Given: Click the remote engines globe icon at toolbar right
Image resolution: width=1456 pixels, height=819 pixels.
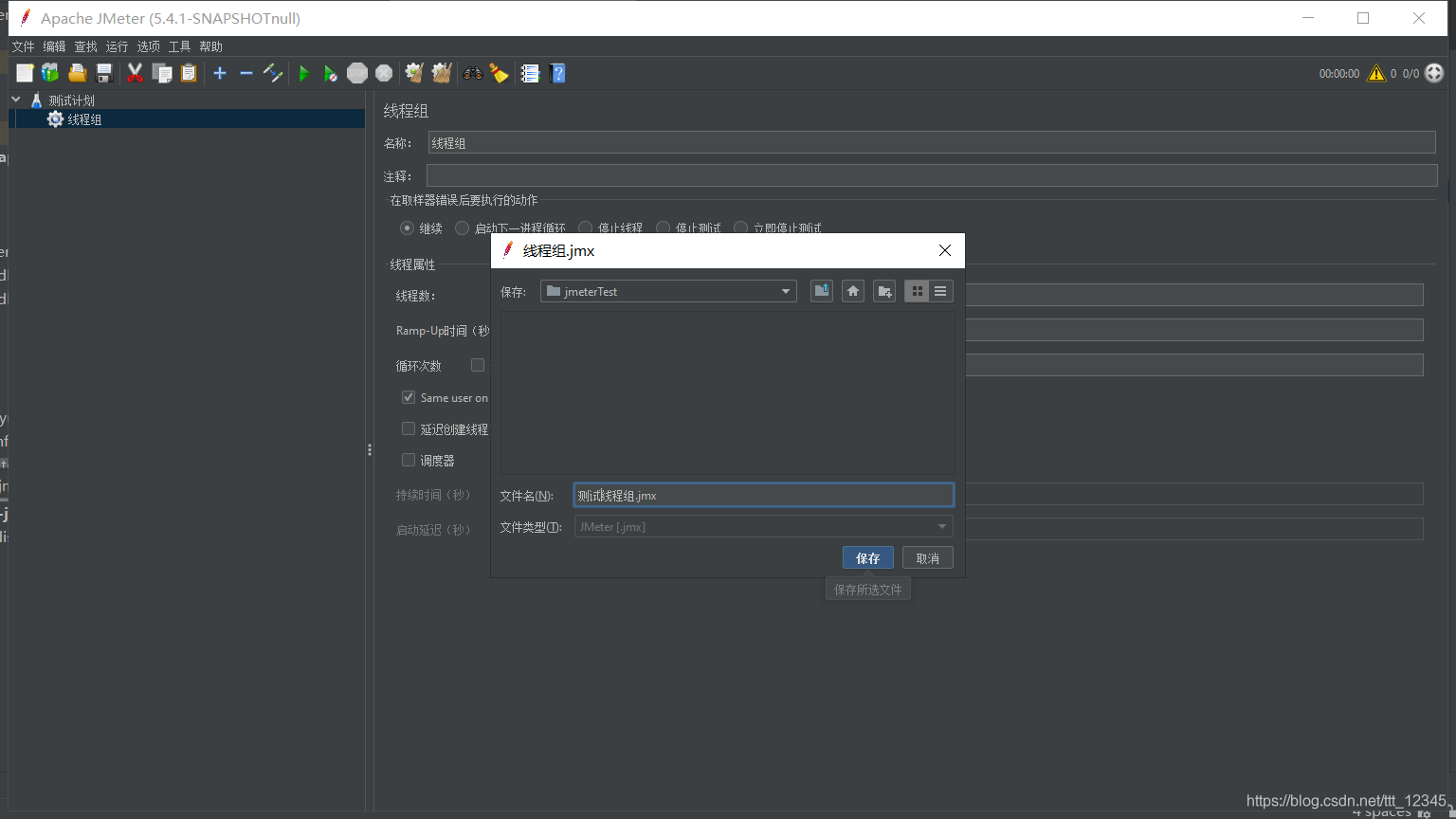Looking at the screenshot, I should pyautogui.click(x=1435, y=73).
